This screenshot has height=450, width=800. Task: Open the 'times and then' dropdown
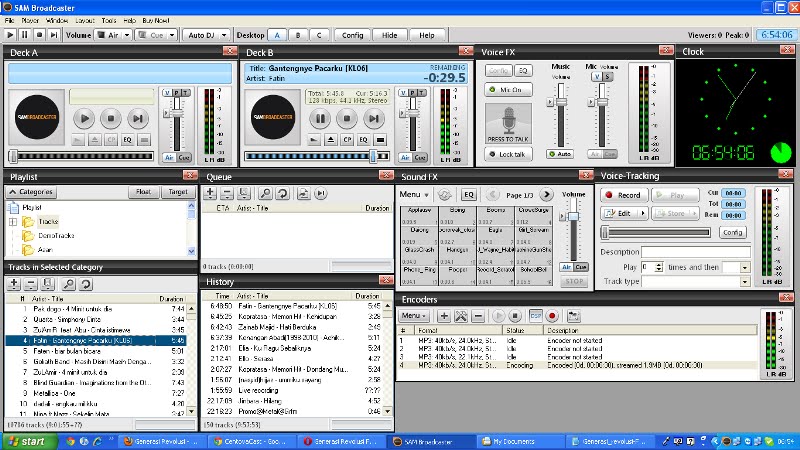[x=745, y=267]
